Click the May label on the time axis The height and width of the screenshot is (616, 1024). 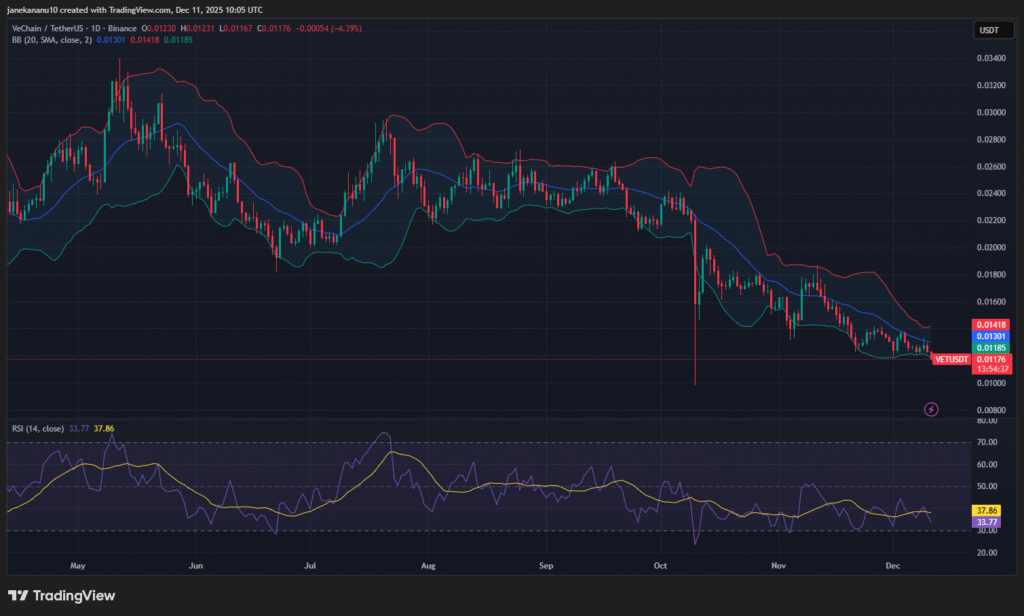[77, 565]
